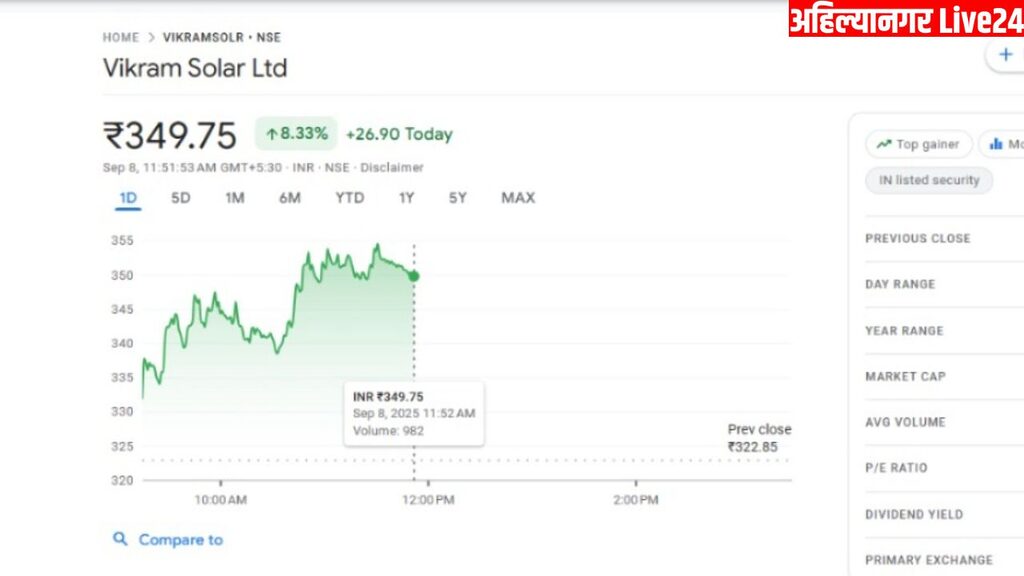Switch to the 1M chart tab

coord(235,198)
